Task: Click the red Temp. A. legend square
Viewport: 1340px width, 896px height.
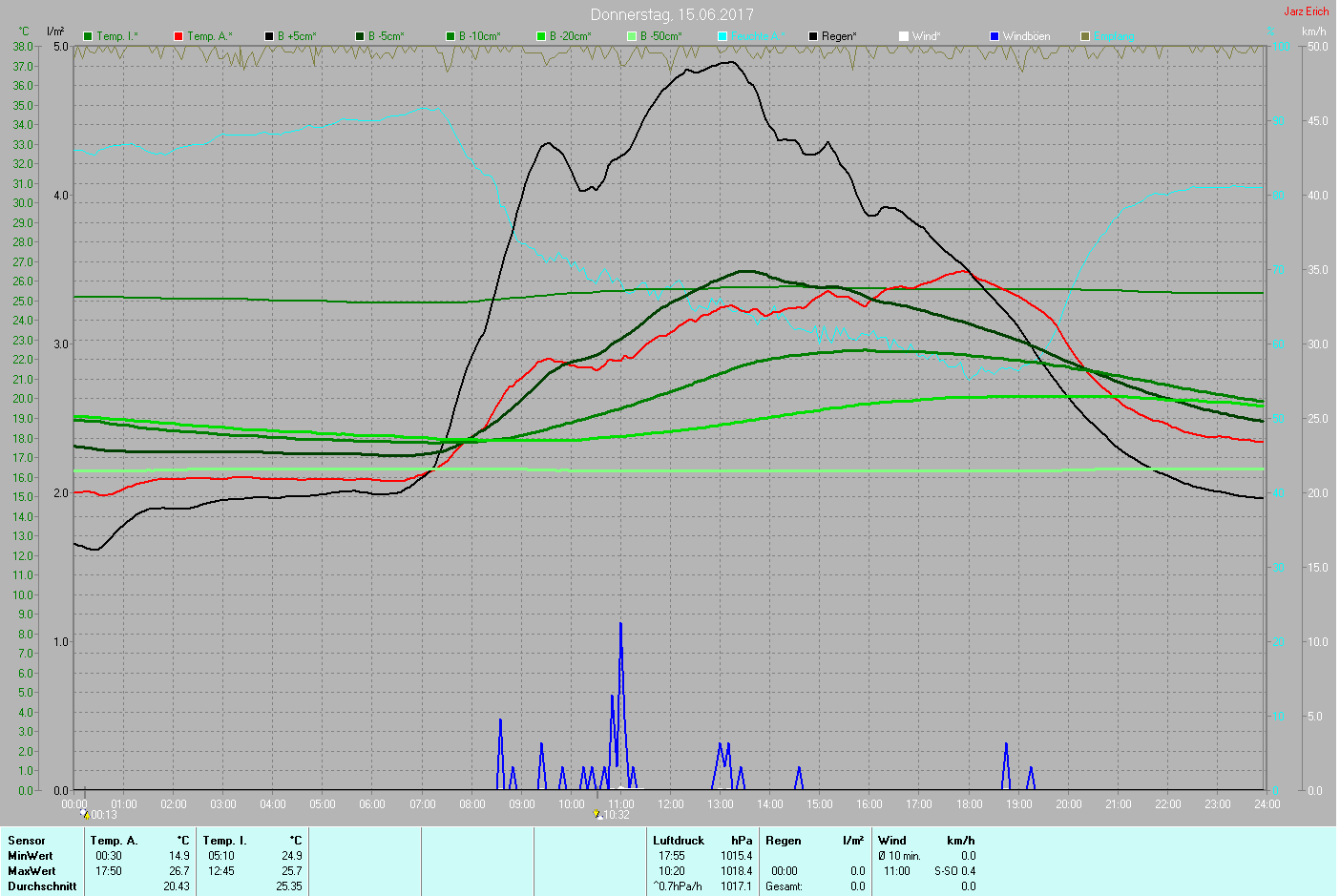Action: pos(178,36)
